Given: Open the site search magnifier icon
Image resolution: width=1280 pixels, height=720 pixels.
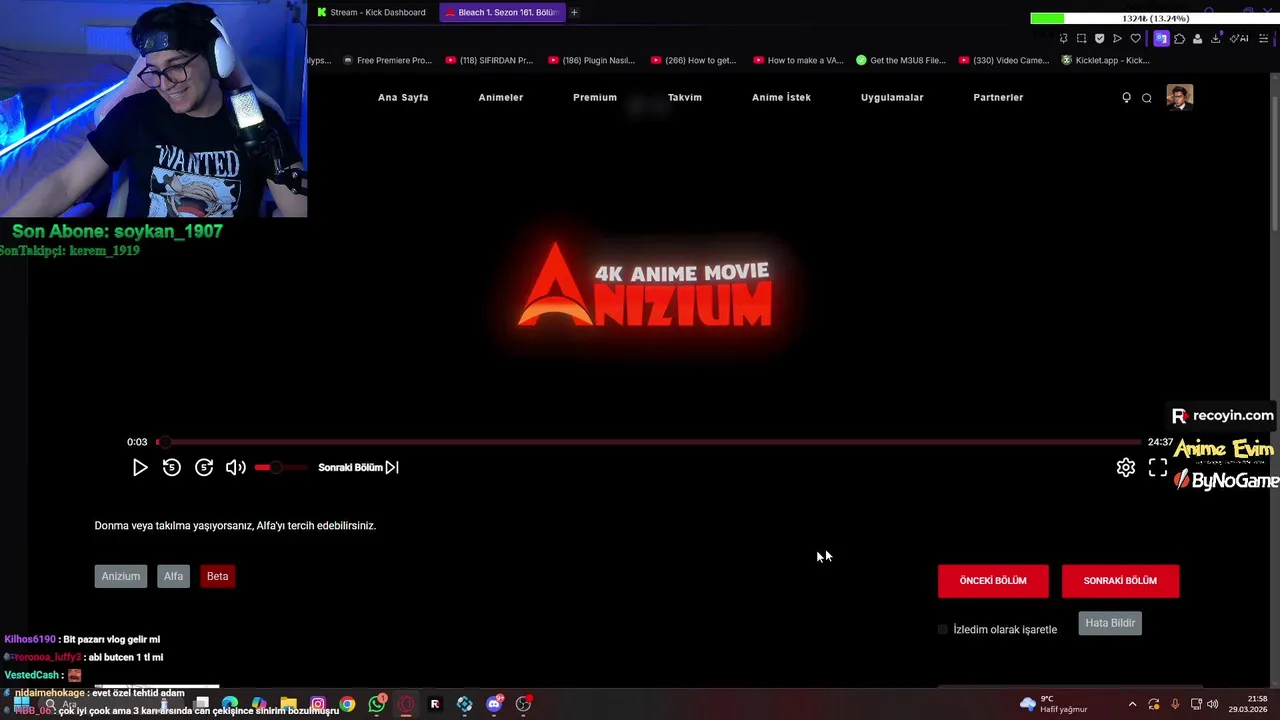Looking at the screenshot, I should [1147, 98].
